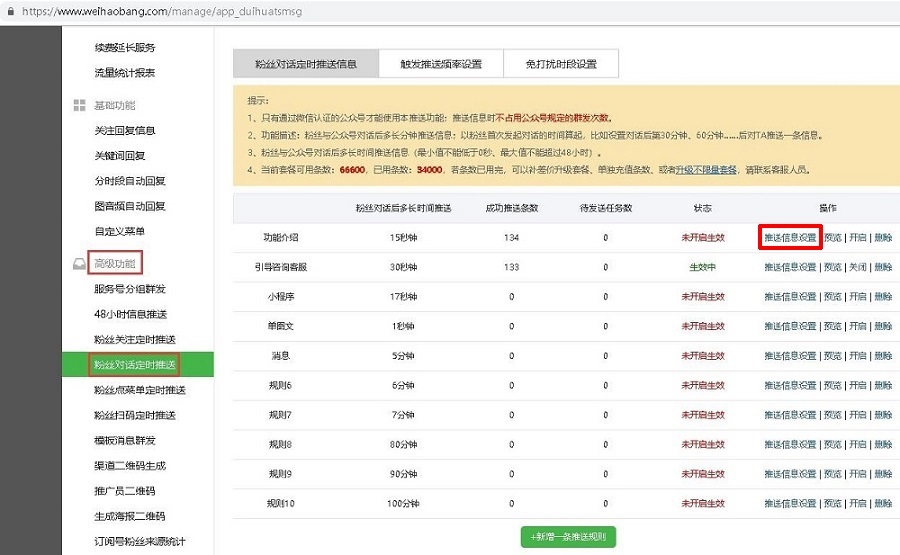Click 删除 for 规则6 row
This screenshot has height=555, width=900.
pos(883,385)
